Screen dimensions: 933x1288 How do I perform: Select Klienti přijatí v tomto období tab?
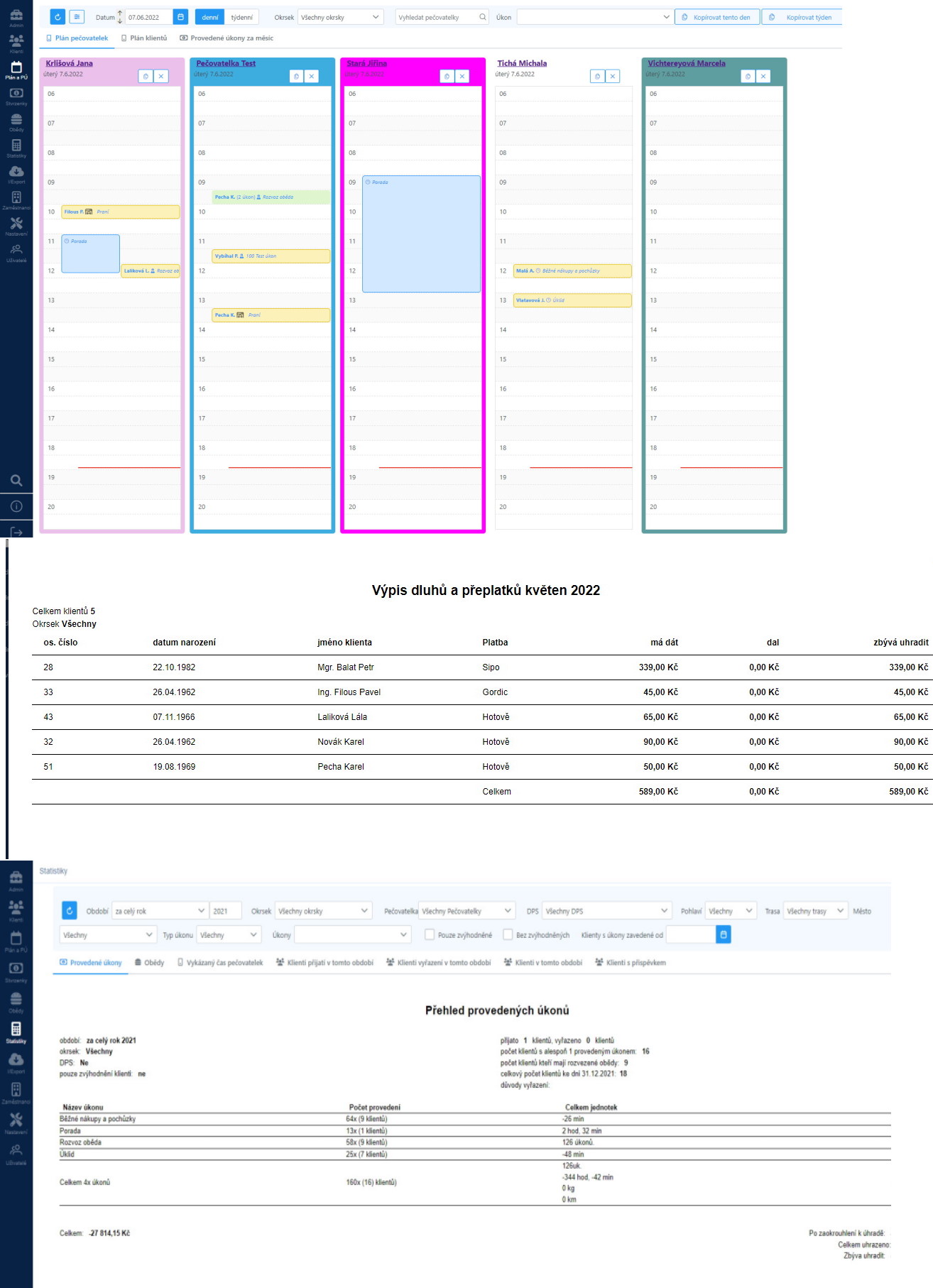coord(324,963)
